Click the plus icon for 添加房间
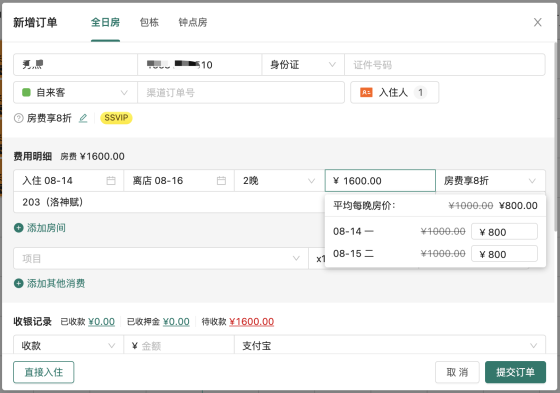 pyautogui.click(x=19, y=228)
